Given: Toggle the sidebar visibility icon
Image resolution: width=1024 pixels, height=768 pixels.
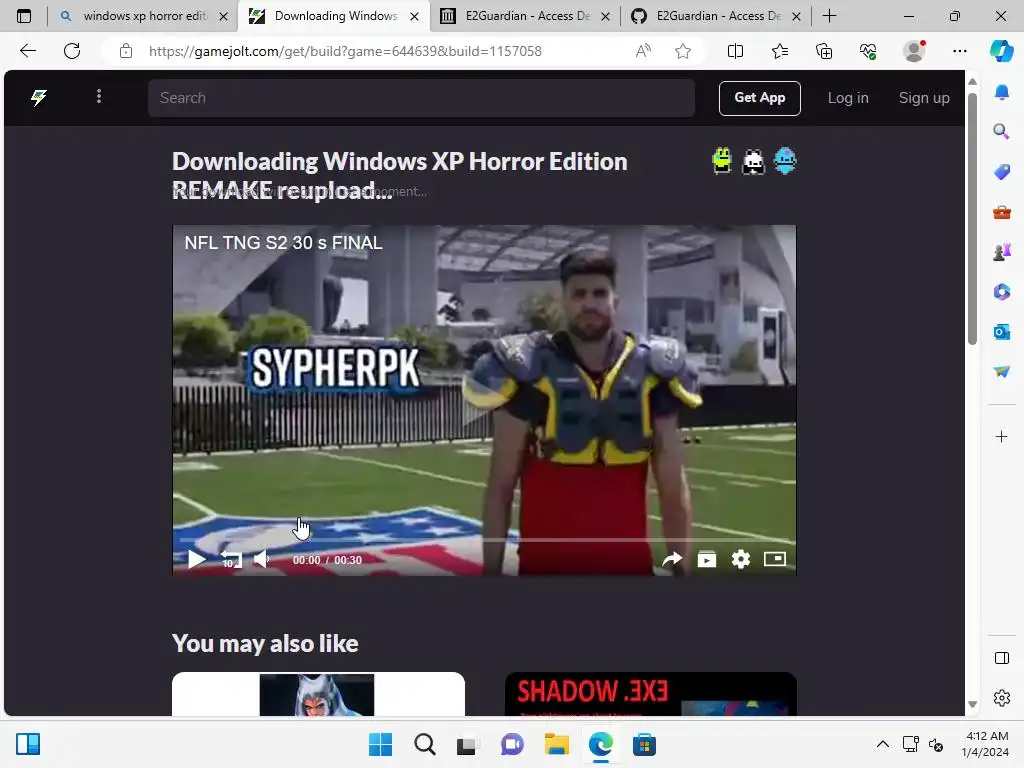Looking at the screenshot, I should coord(1001,658).
